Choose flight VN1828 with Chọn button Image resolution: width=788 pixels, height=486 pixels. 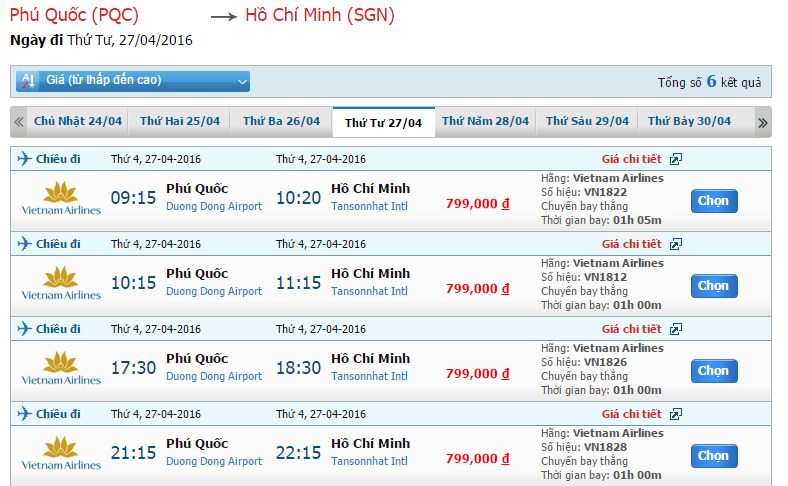(x=713, y=456)
